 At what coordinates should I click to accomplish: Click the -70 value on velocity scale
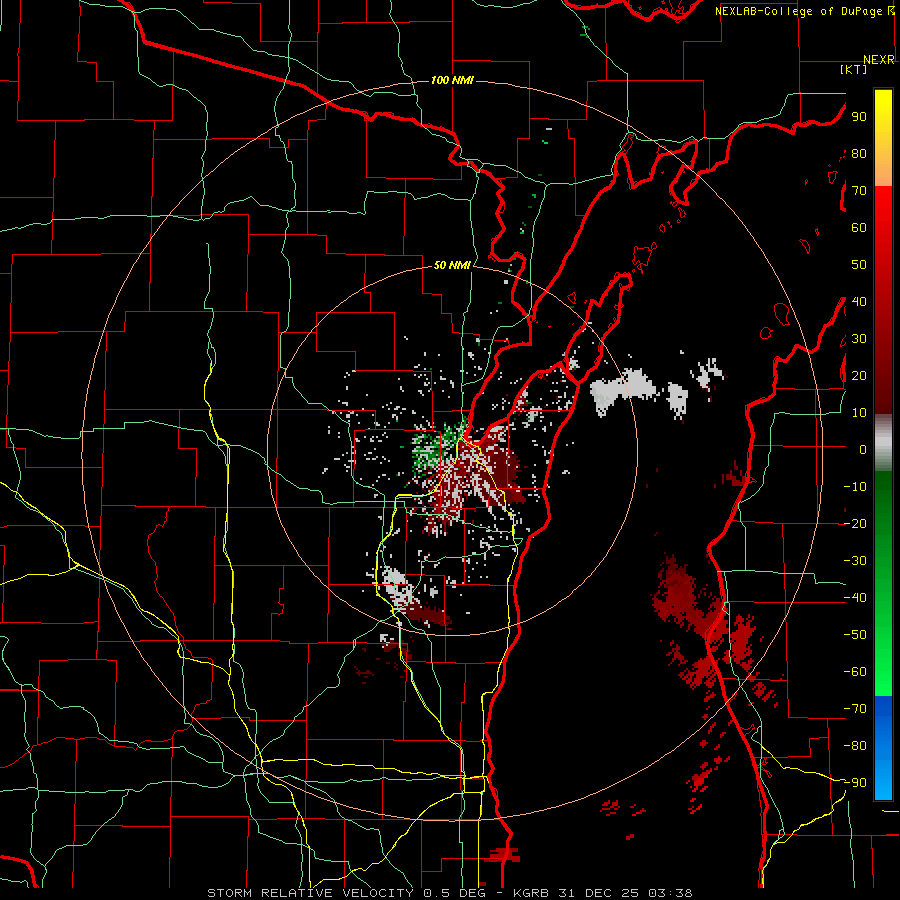click(x=855, y=709)
